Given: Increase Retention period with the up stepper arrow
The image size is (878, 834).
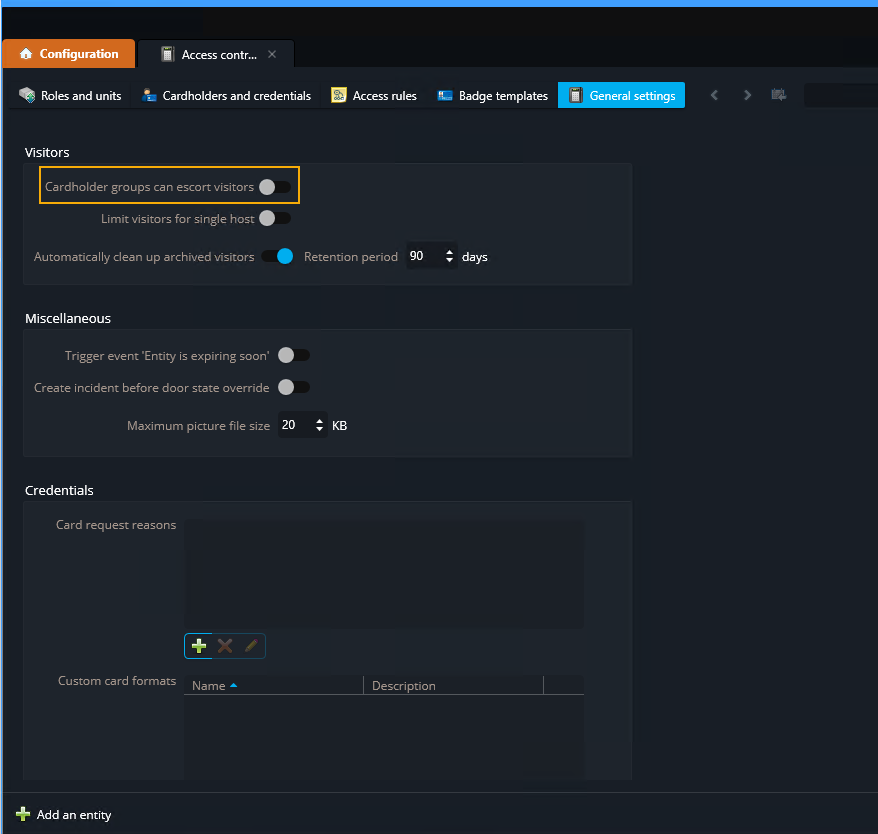Looking at the screenshot, I should [x=449, y=251].
